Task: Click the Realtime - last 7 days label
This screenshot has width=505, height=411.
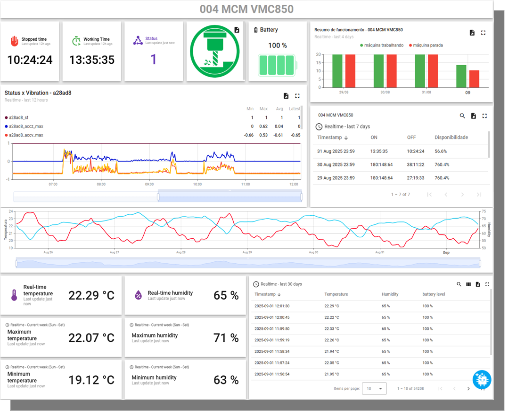Action: [x=347, y=126]
